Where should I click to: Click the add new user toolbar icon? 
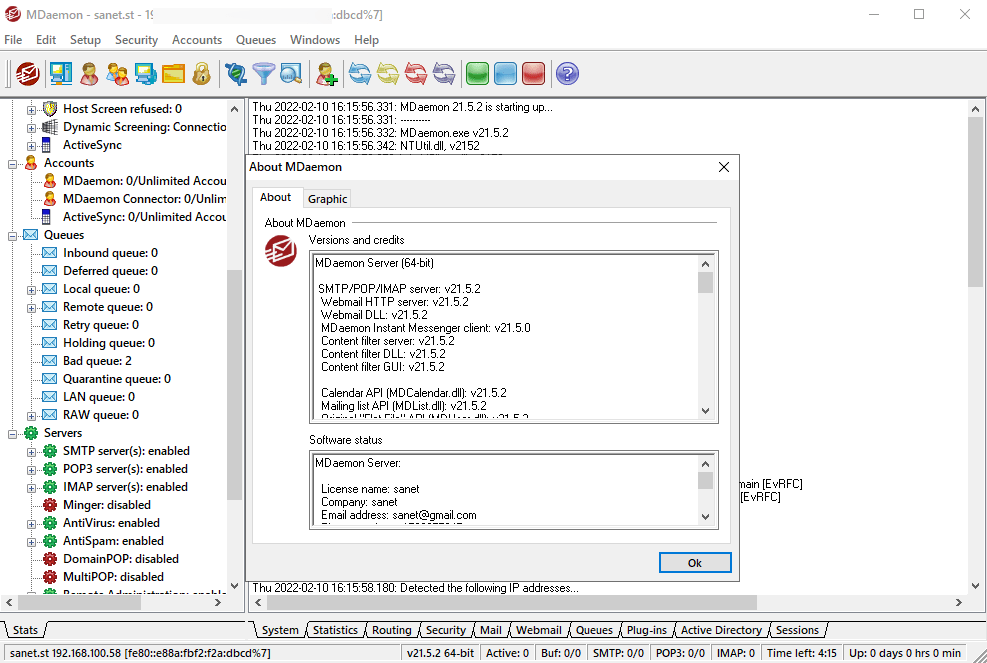tap(327, 74)
